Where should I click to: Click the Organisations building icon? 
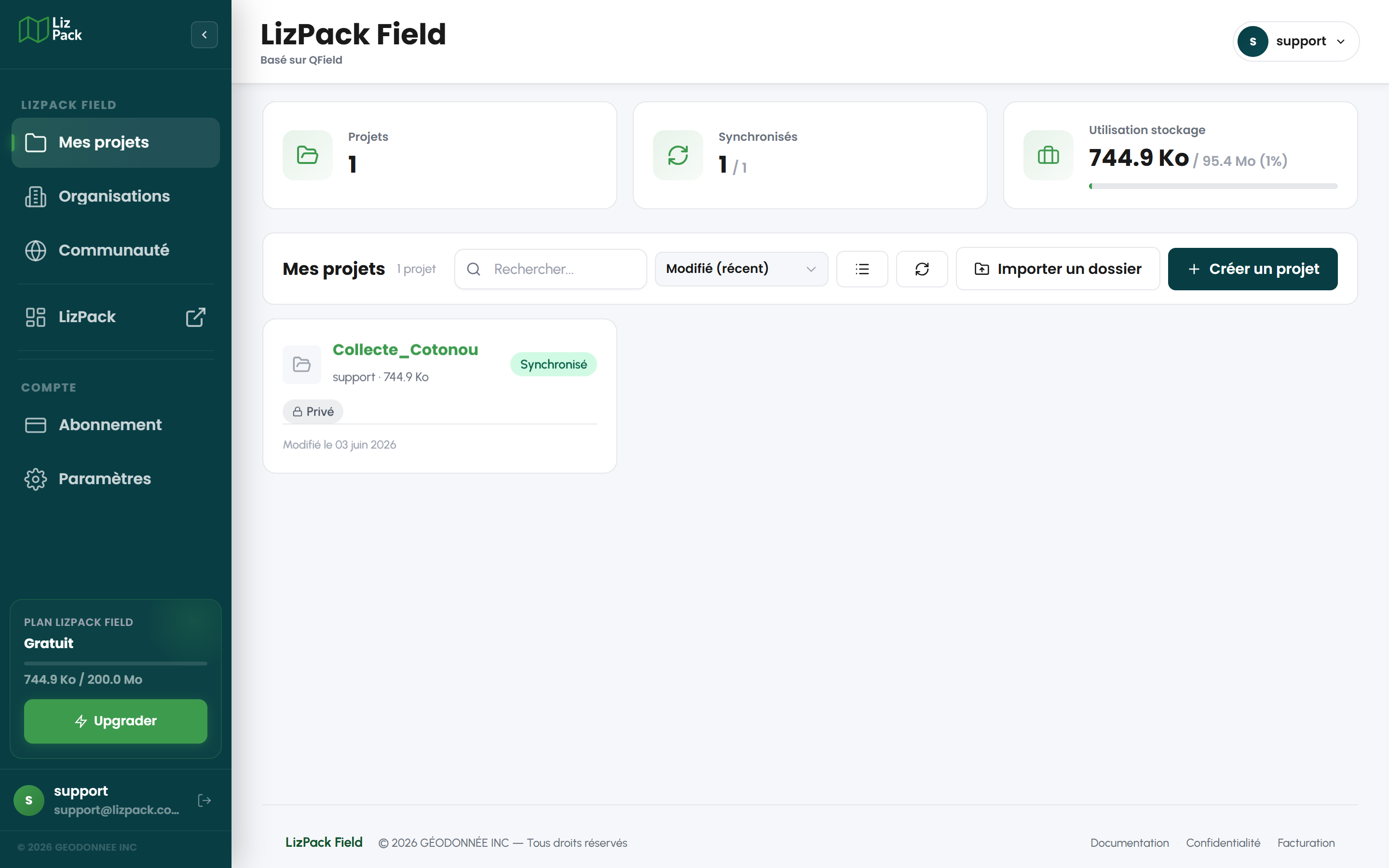click(36, 196)
